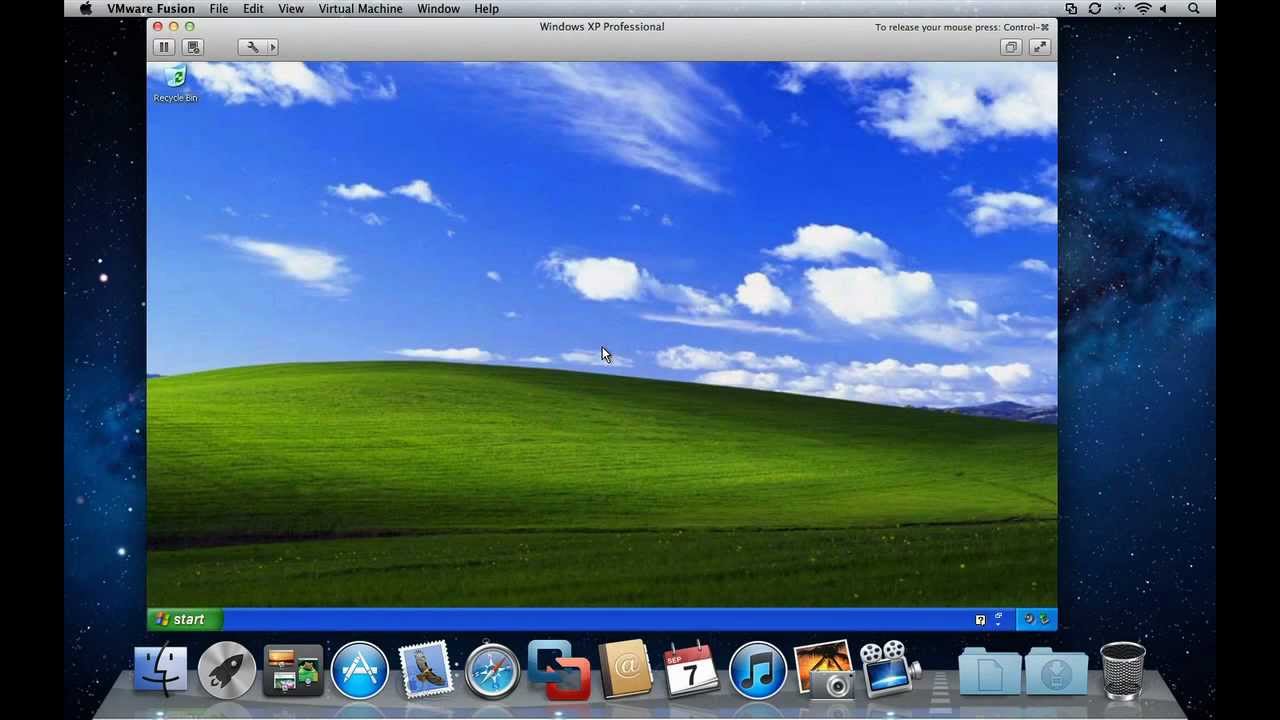
Task: Expand the arrow next to the wrench button
Action: (x=272, y=47)
